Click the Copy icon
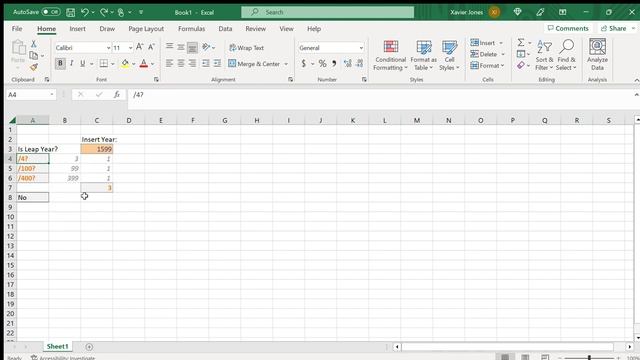Image resolution: width=640 pixels, height=360 pixels. (34, 55)
